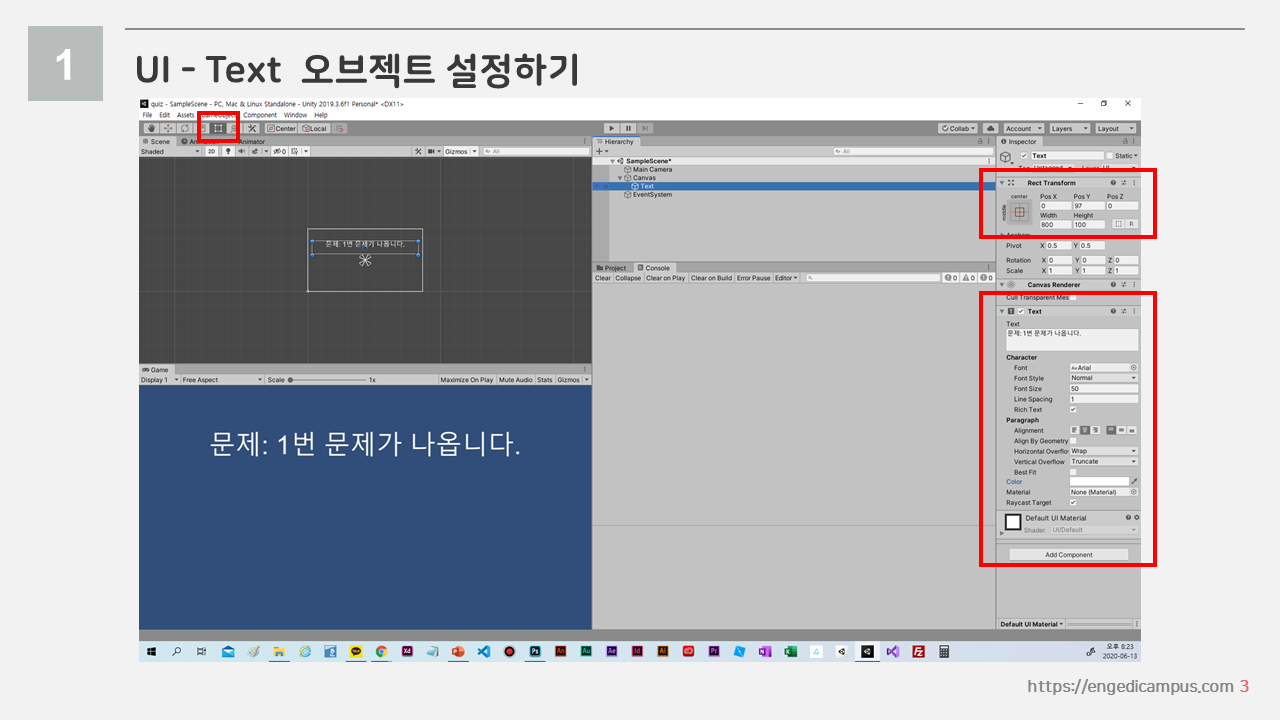
Task: Pick color with the eyedropper icon
Action: [x=1134, y=482]
